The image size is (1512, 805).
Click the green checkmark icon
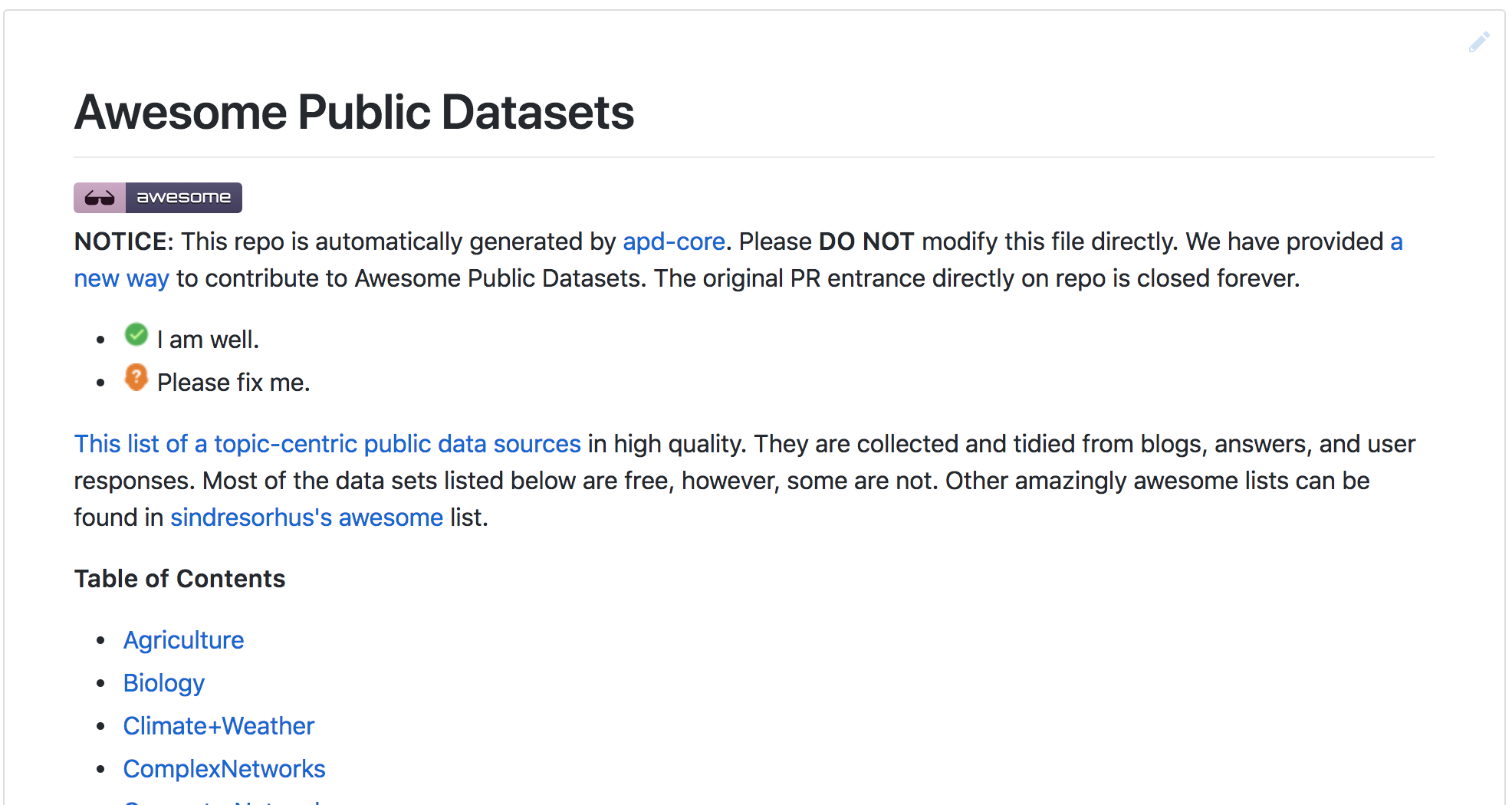pyautogui.click(x=136, y=335)
